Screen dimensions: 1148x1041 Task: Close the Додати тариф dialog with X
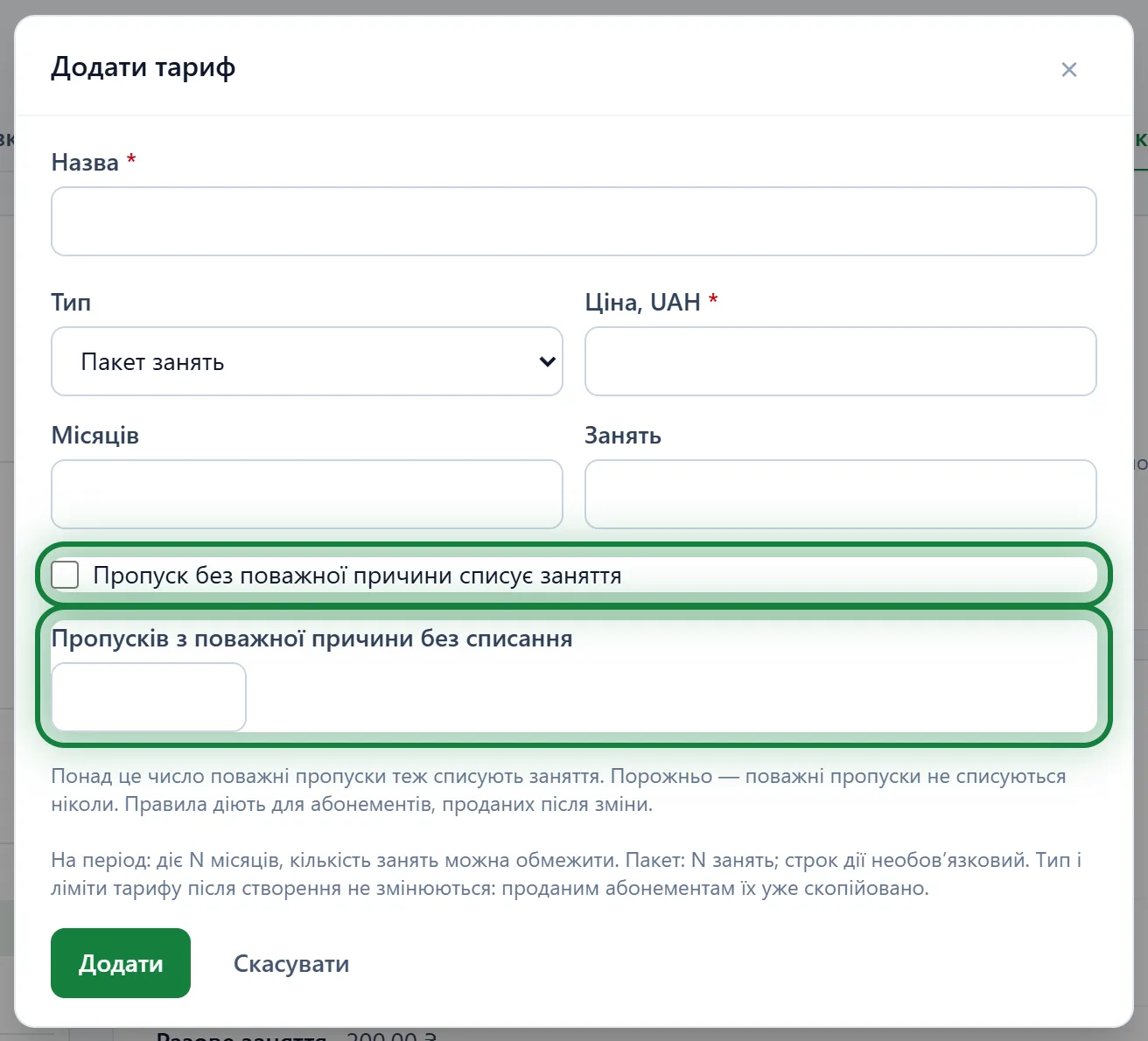1068,70
